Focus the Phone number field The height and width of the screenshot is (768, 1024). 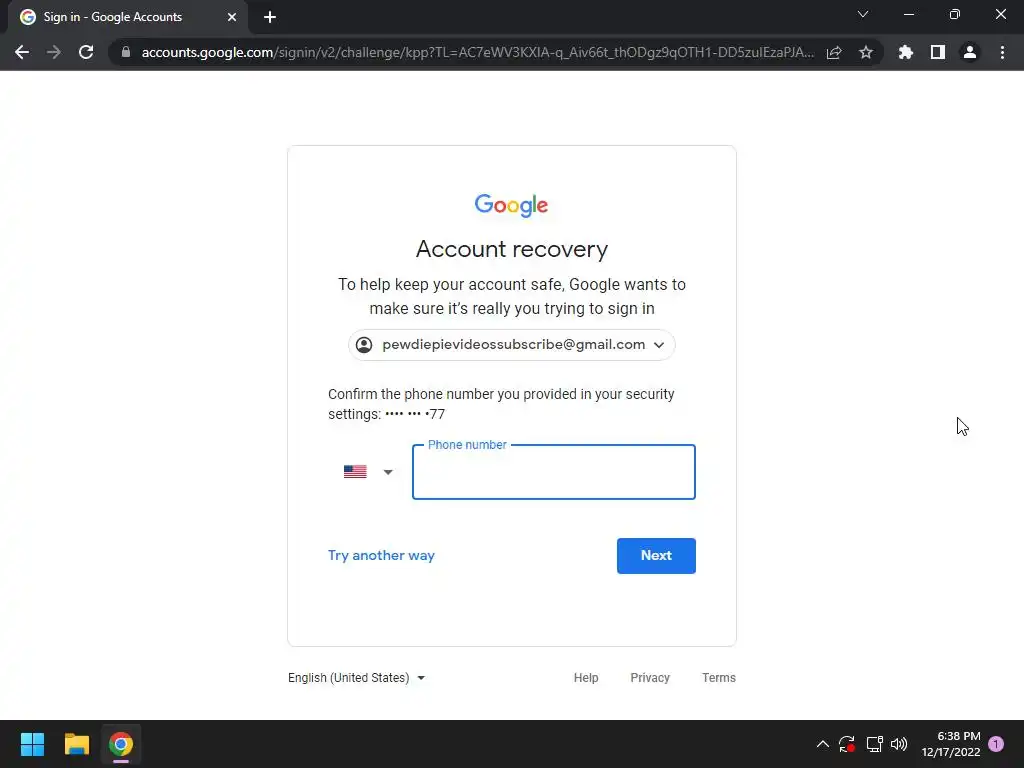coord(554,472)
